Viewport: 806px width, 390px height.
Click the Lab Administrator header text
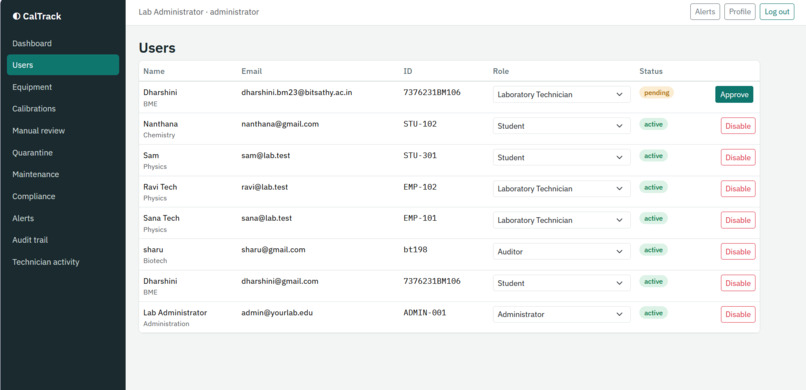coord(198,12)
